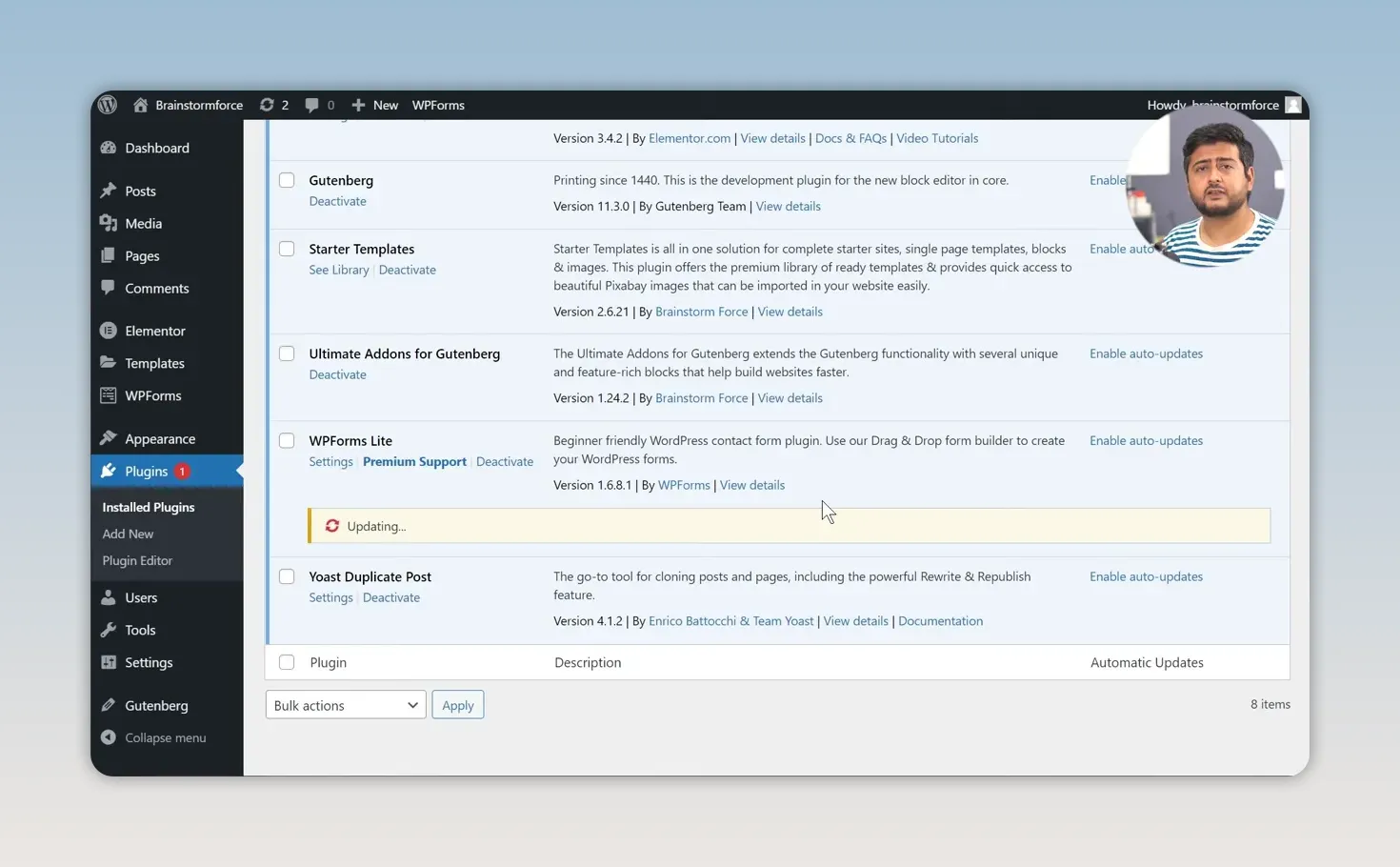1400x867 pixels.
Task: Click the Settings sliders icon
Action: click(109, 662)
